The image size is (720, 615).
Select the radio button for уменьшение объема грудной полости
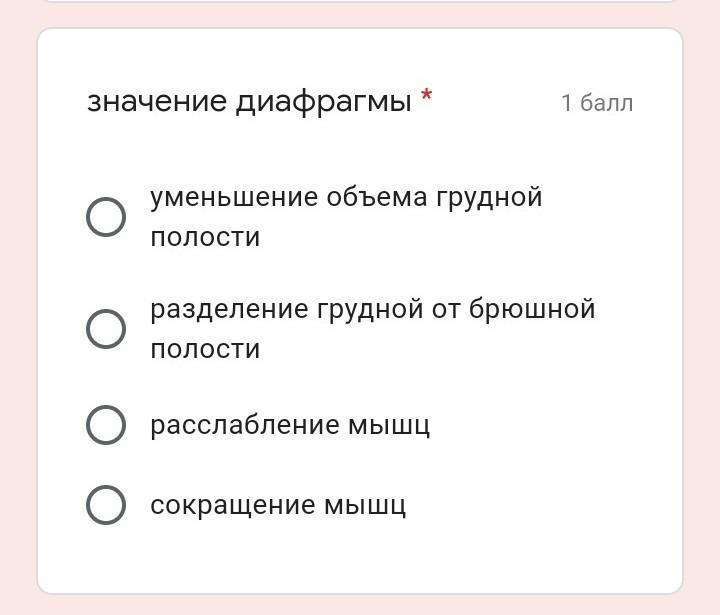106,217
